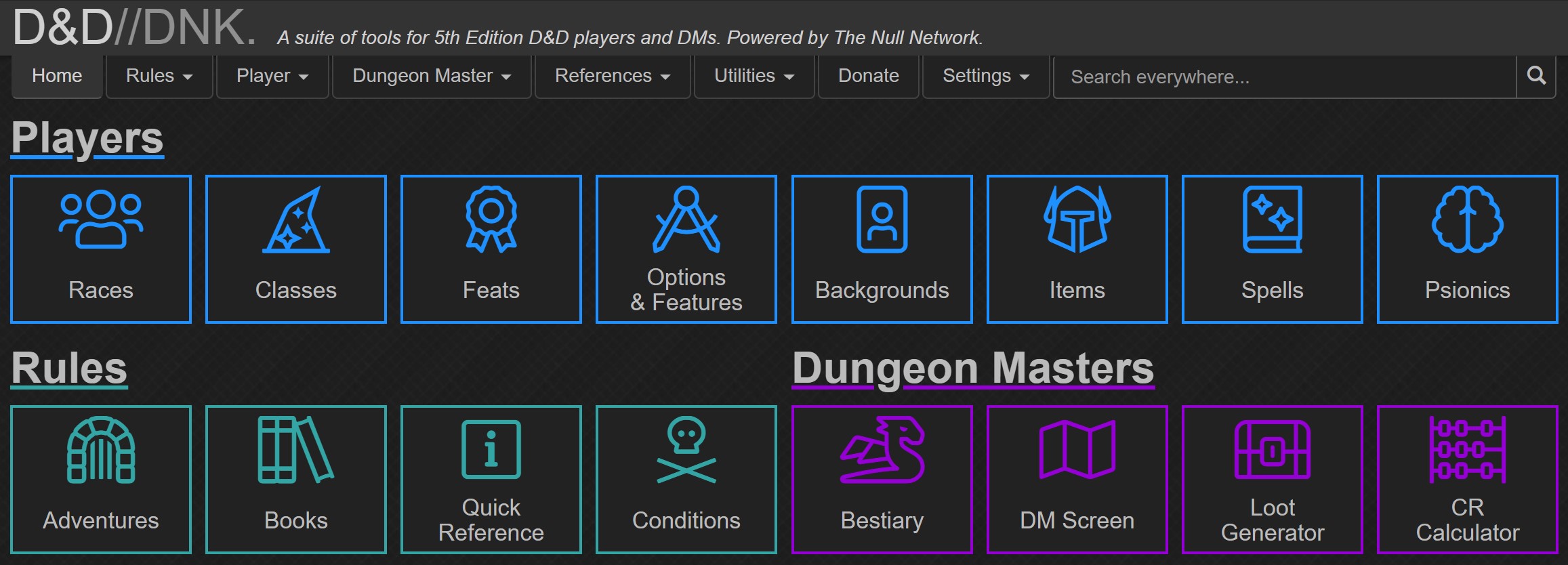Expand the Settings dropdown menu
The image size is (1568, 565).
tap(986, 76)
